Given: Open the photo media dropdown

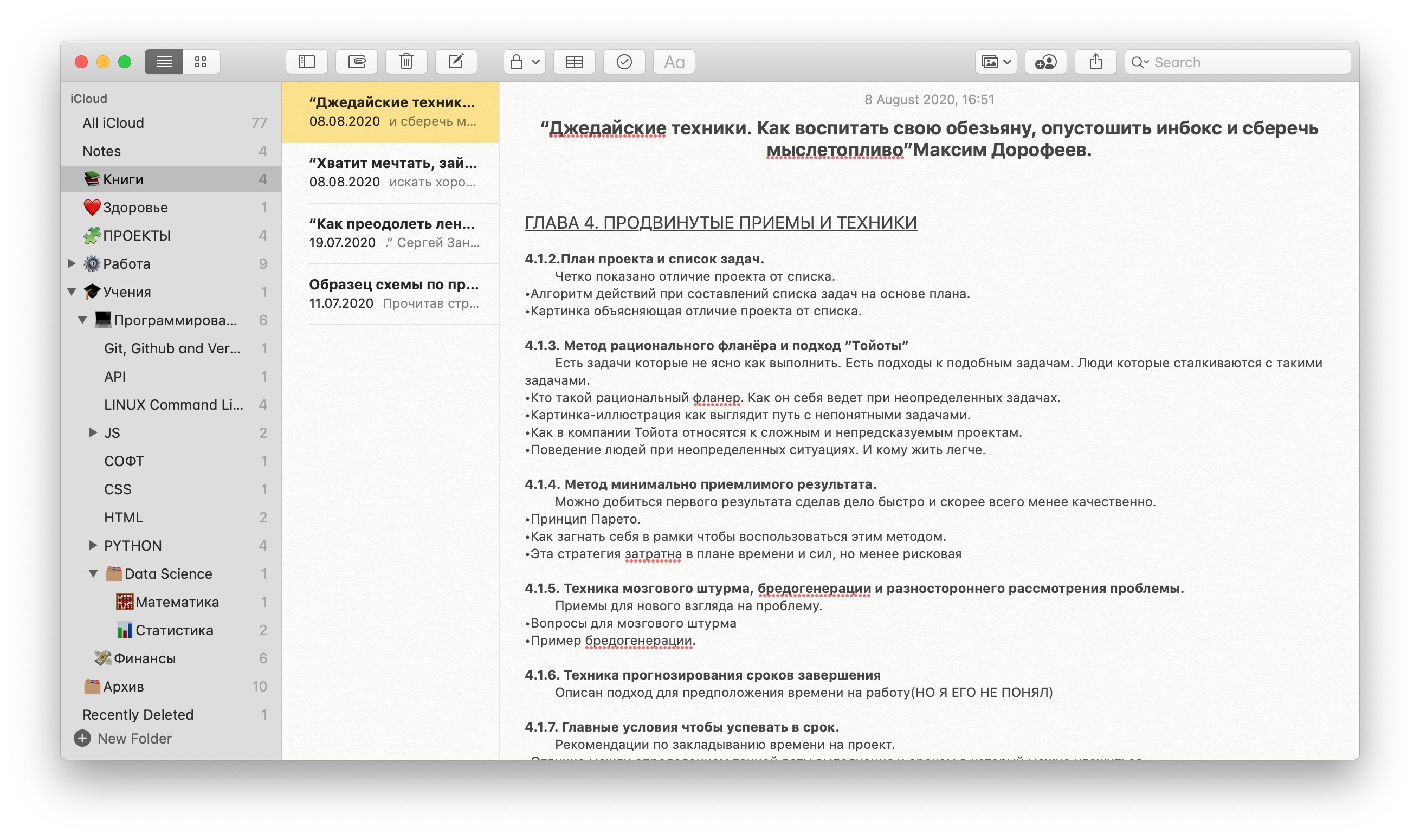Looking at the screenshot, I should tap(996, 62).
